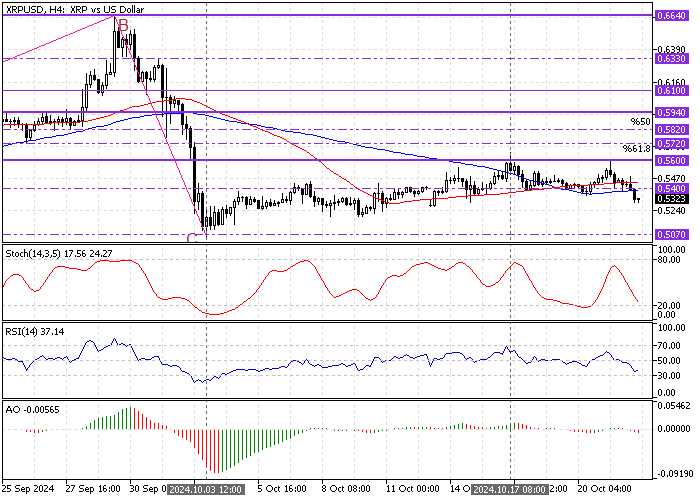Viewport: 700px width, 500px height.
Task: Click the RSI 30.00 scale value
Action: (671, 375)
